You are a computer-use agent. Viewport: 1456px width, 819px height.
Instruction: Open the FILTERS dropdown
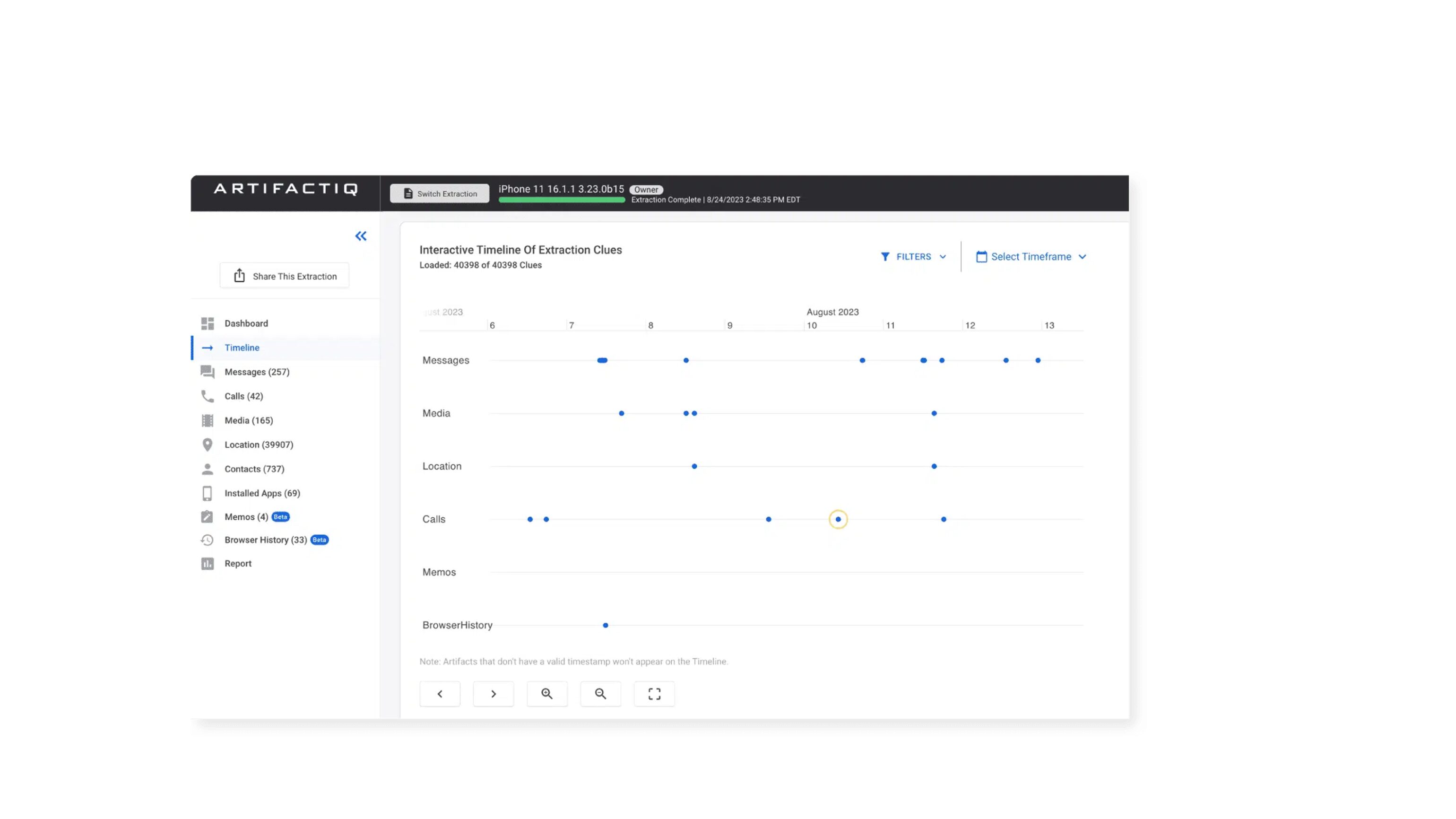click(913, 257)
